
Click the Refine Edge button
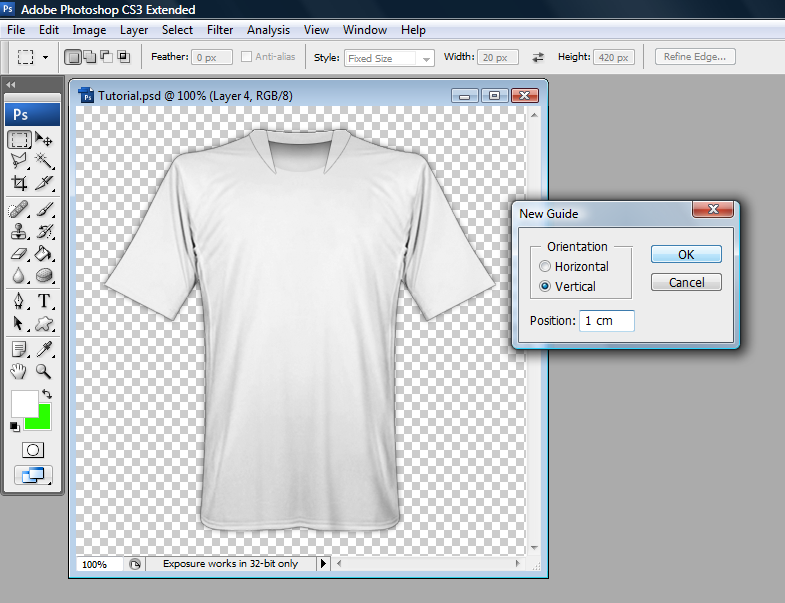[x=695, y=57]
